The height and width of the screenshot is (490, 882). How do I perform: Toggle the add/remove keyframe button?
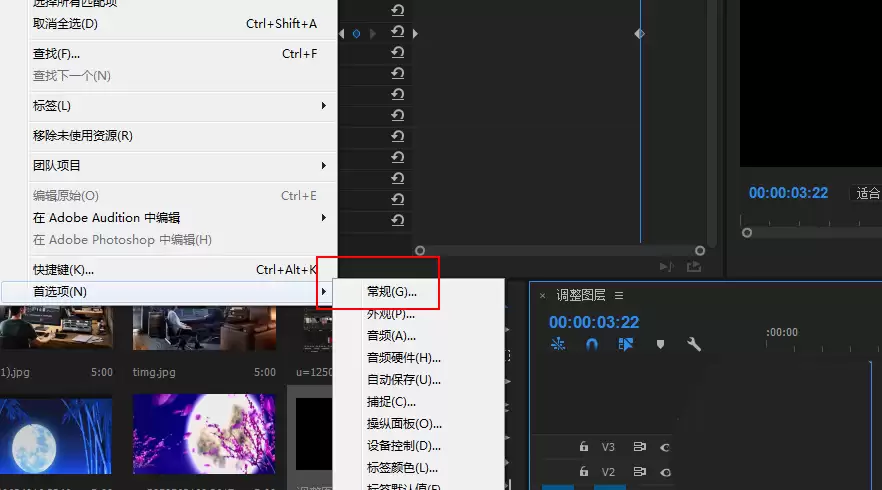[356, 34]
